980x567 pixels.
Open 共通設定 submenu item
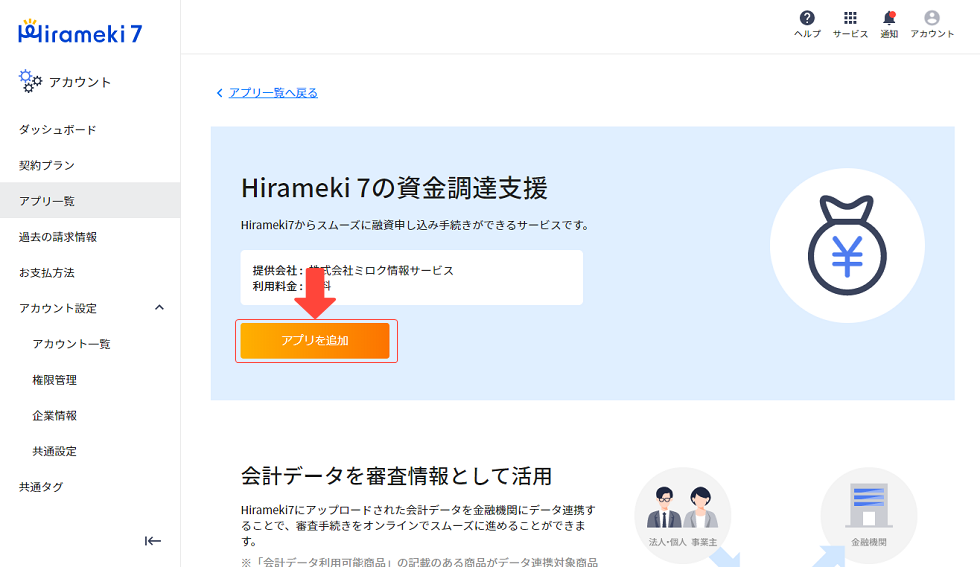[90, 451]
